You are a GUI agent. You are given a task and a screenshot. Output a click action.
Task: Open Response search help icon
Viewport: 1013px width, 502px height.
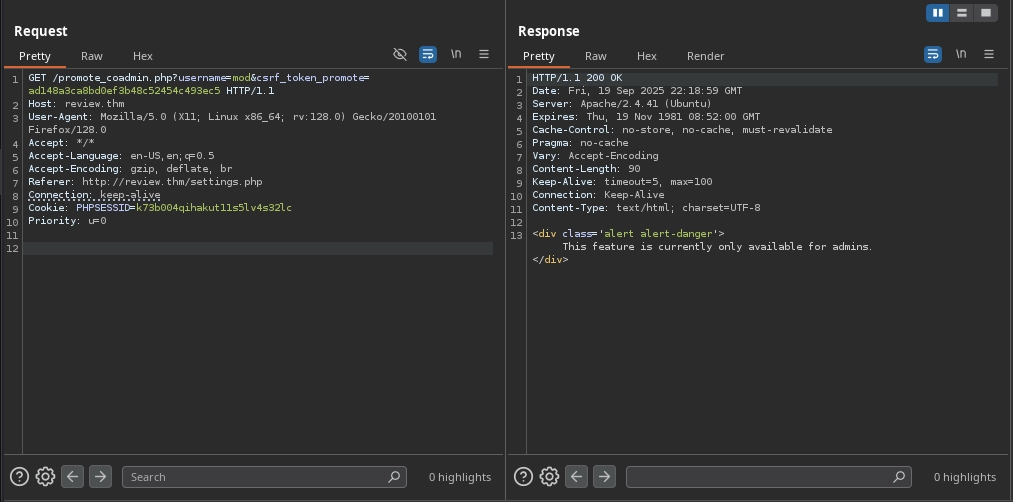(524, 477)
